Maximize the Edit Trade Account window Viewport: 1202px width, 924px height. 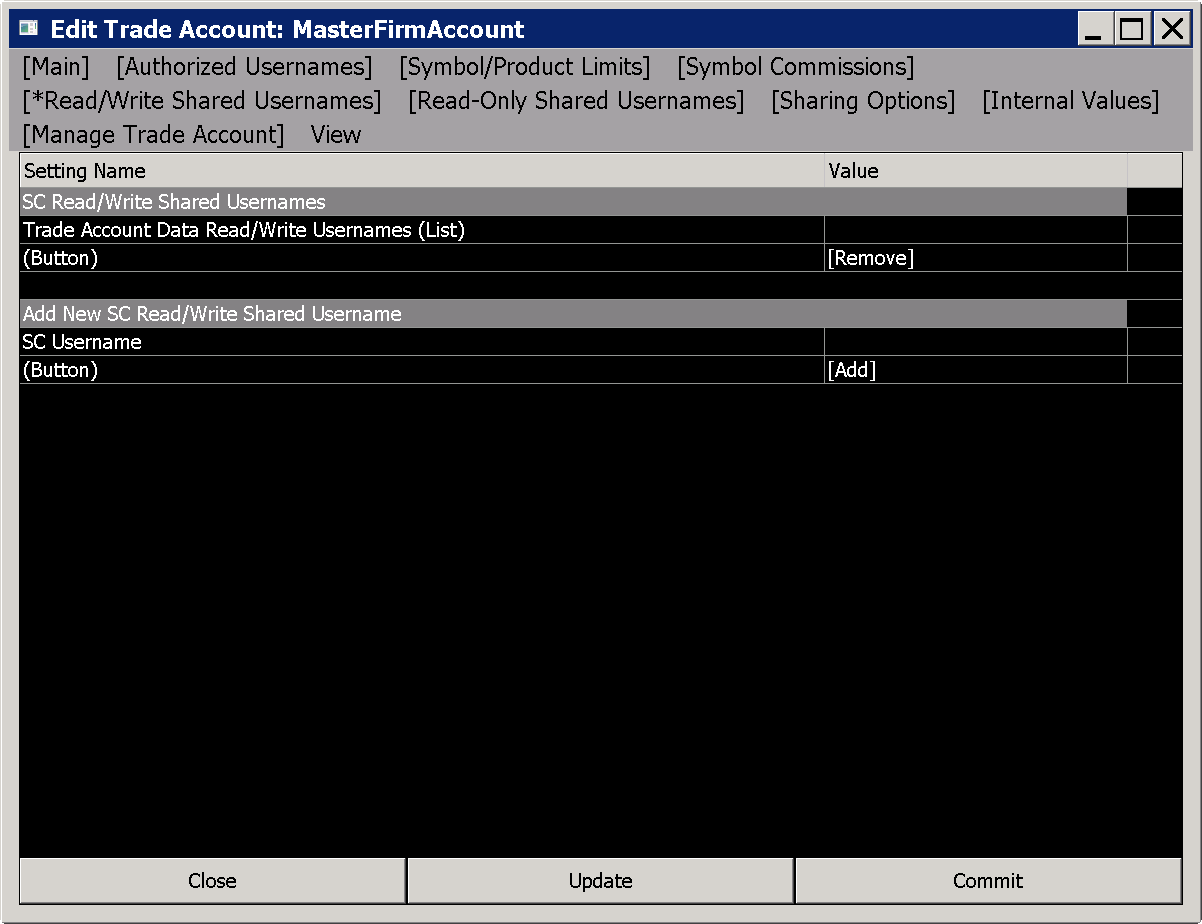1131,29
